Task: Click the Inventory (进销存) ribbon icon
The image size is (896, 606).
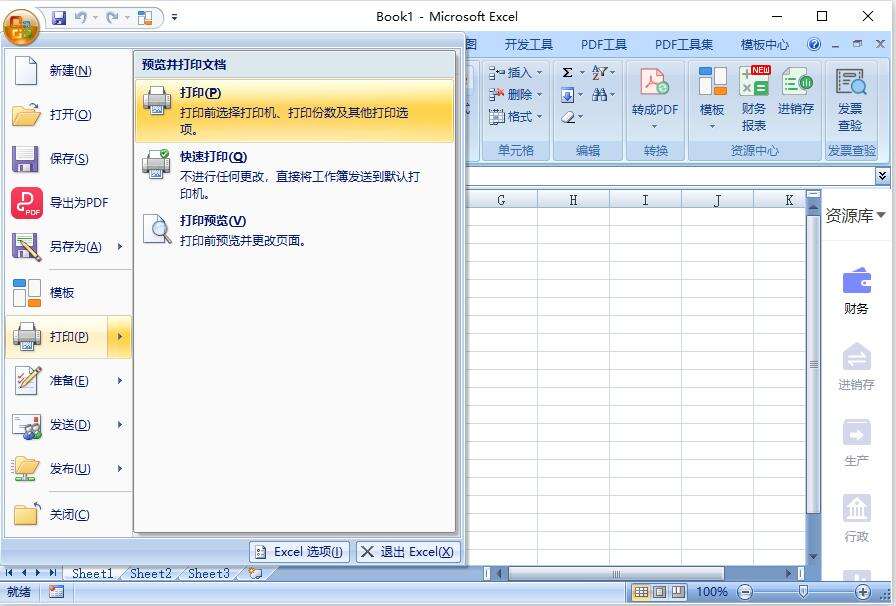Action: pyautogui.click(x=795, y=91)
